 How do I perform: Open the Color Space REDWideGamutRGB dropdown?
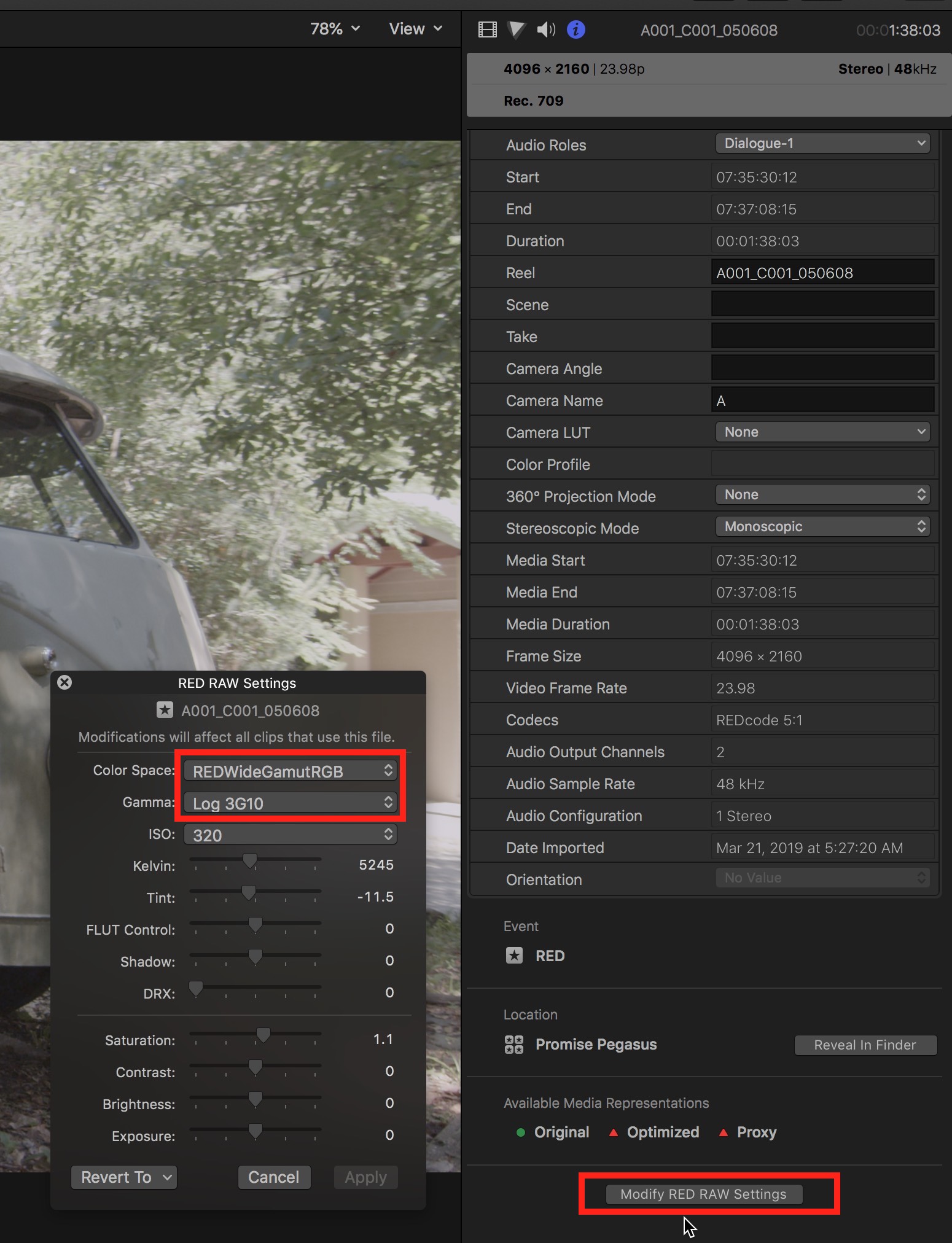pyautogui.click(x=291, y=771)
